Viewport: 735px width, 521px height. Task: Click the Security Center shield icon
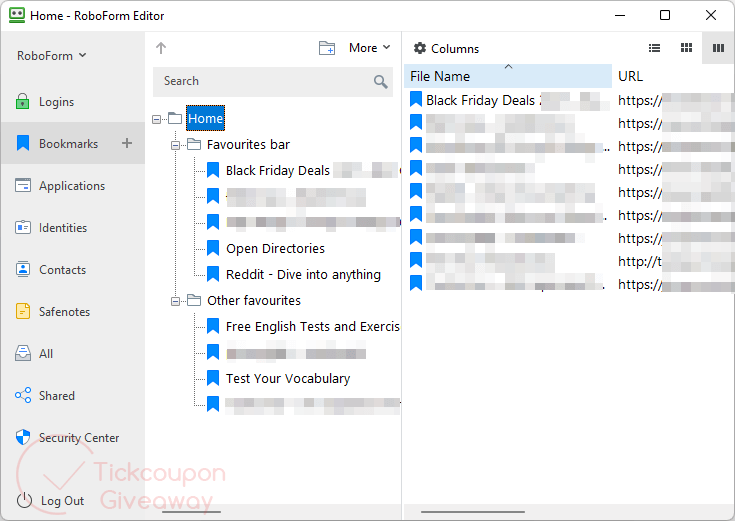click(x=23, y=437)
